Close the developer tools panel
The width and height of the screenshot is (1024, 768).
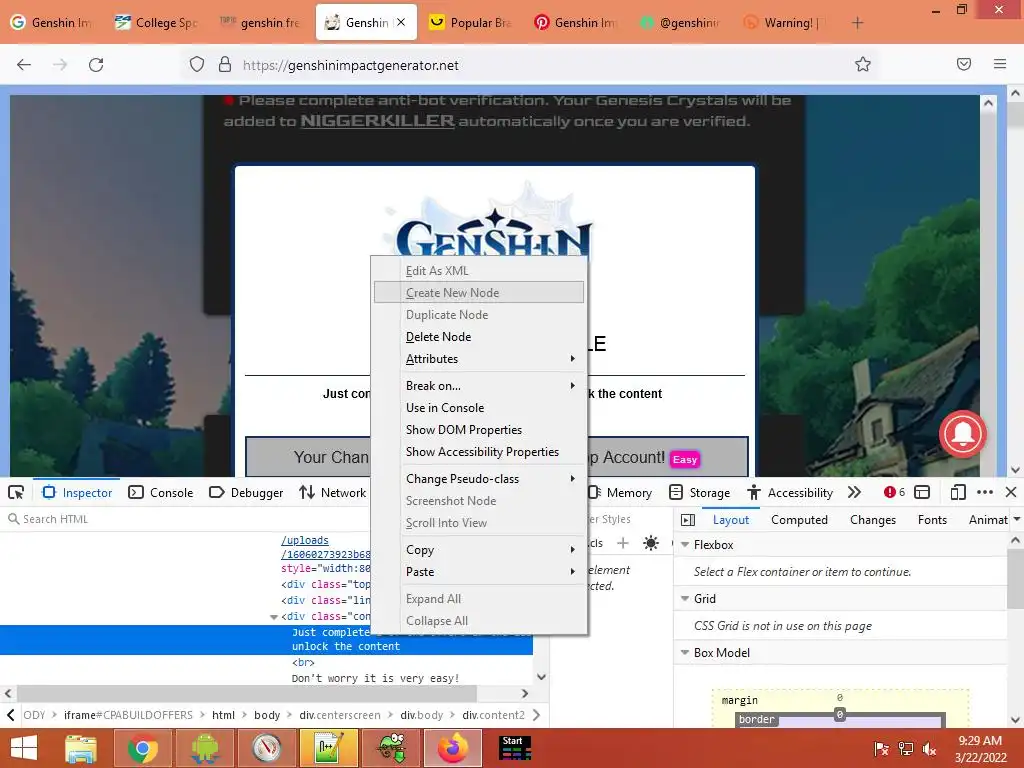(1010, 492)
